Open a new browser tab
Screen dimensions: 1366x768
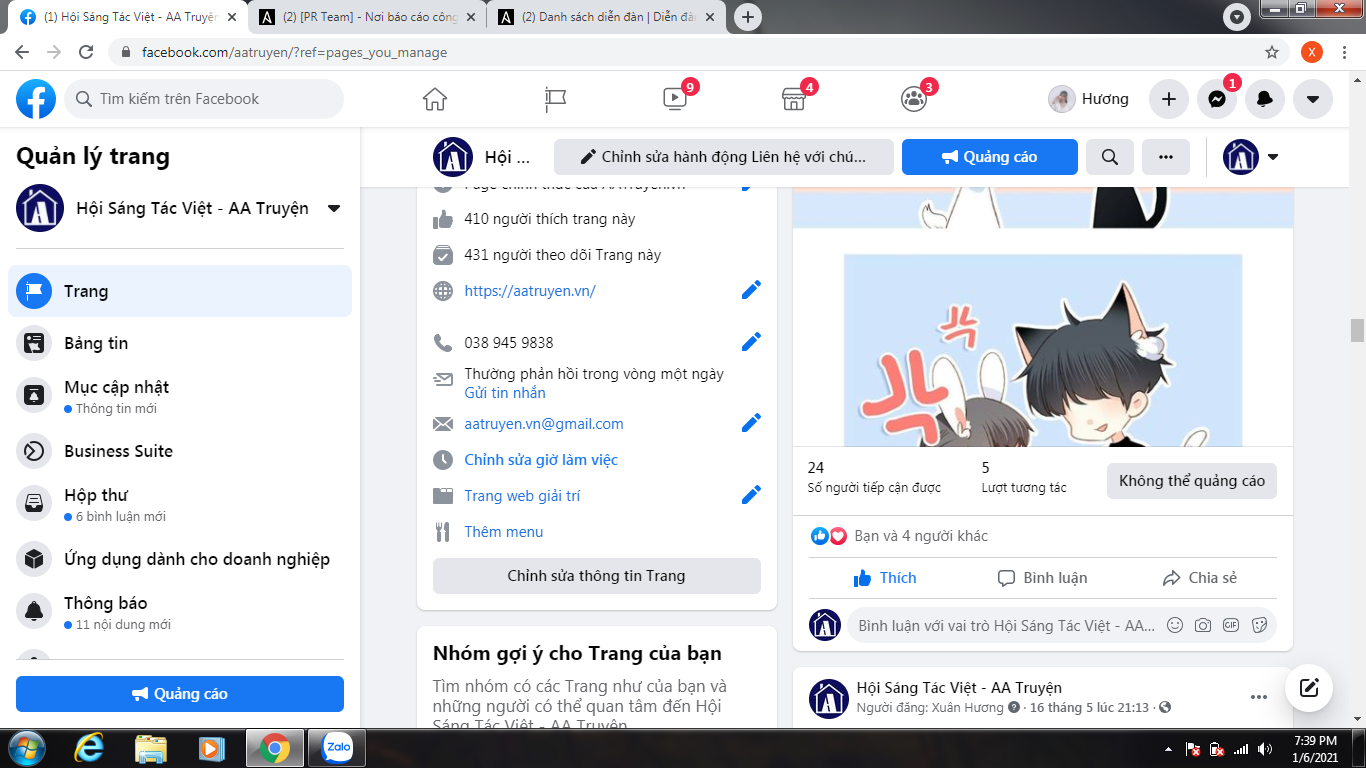[748, 17]
